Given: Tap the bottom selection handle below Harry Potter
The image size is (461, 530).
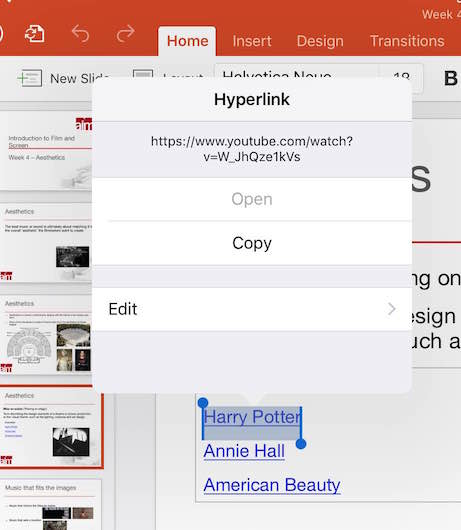Looking at the screenshot, I should pos(301,444).
